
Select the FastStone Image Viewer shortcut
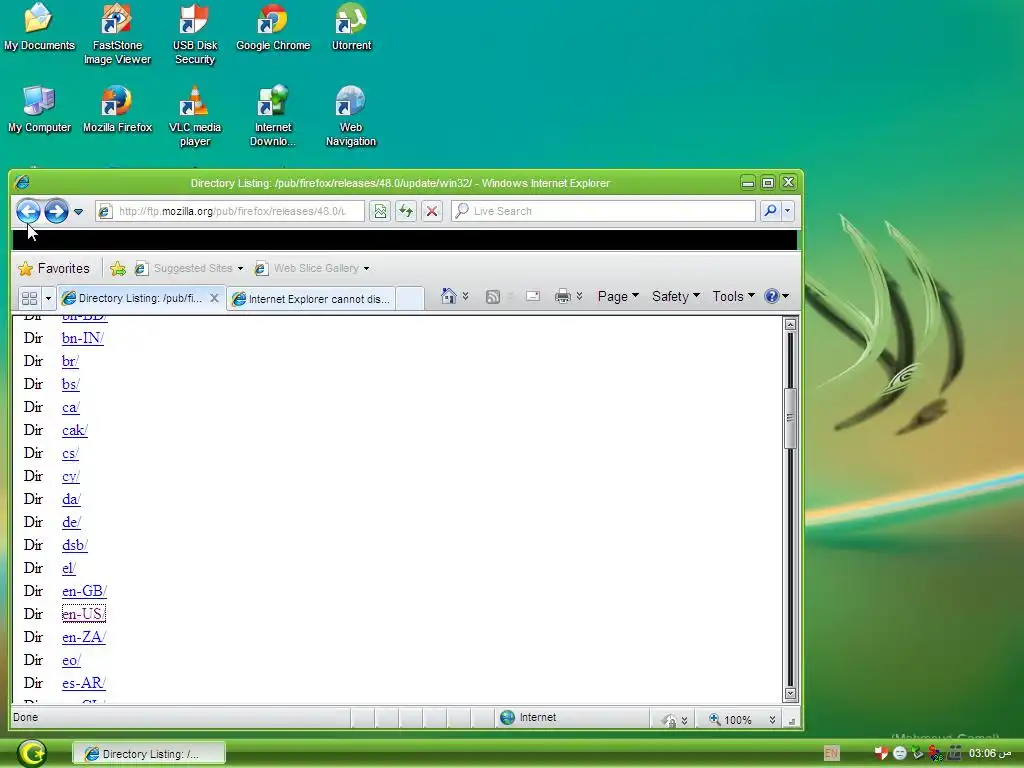pyautogui.click(x=118, y=35)
